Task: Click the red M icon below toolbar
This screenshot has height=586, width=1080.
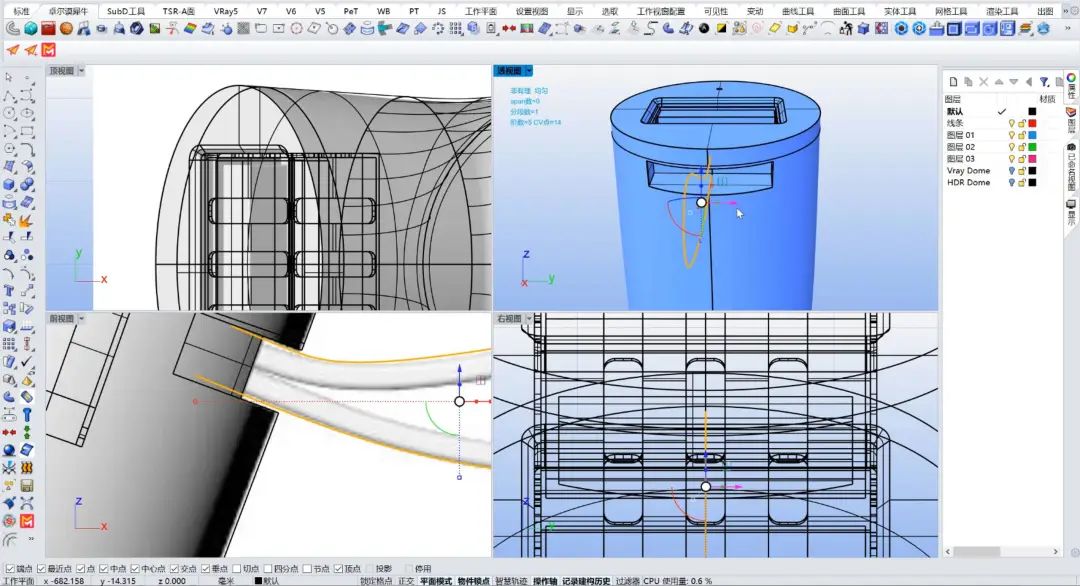Action: (49, 50)
